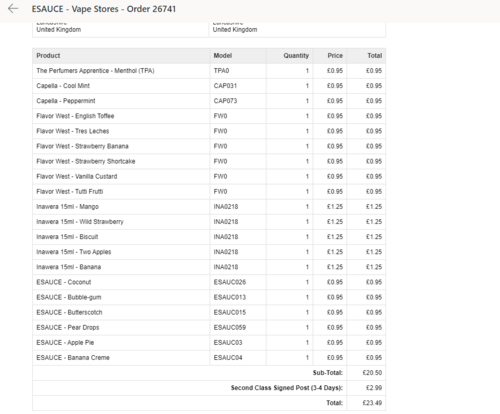
Task: Click the Capella - Peppermint product
Action: (x=66, y=101)
